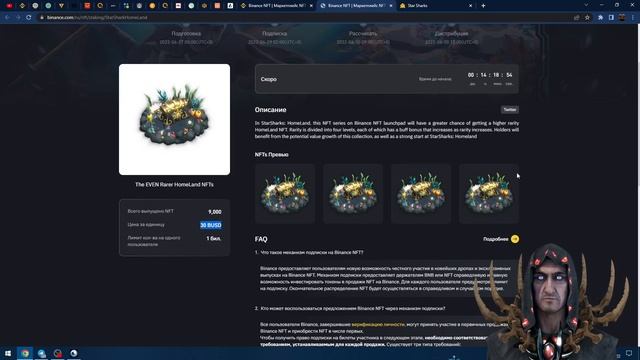The image size is (640, 360).
Task: Open the taskbar app with the red badge
Action: click(x=58, y=353)
